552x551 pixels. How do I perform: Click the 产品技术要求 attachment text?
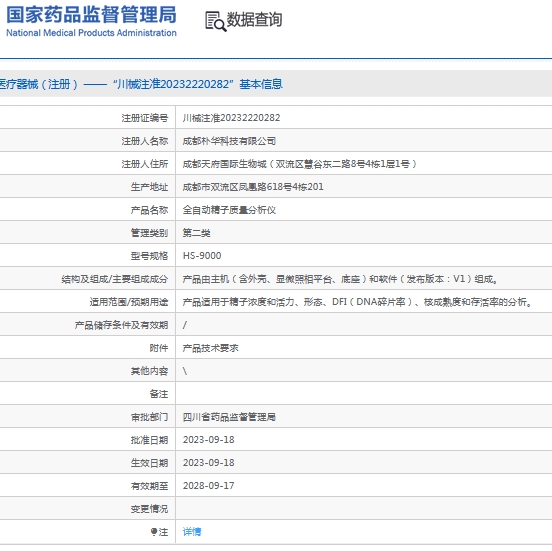pyautogui.click(x=211, y=348)
